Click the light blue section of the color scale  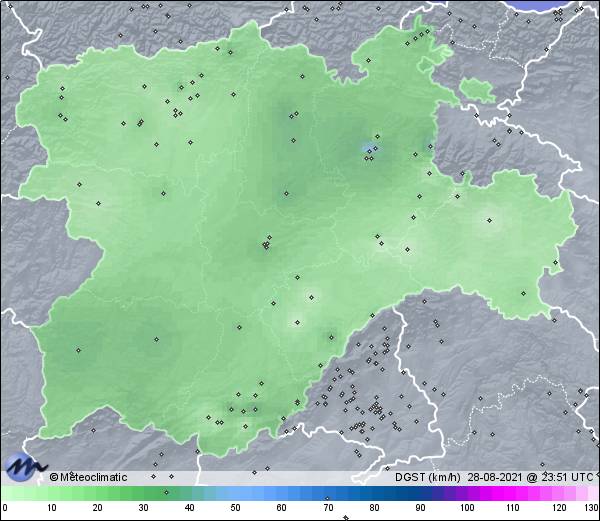[245, 493]
